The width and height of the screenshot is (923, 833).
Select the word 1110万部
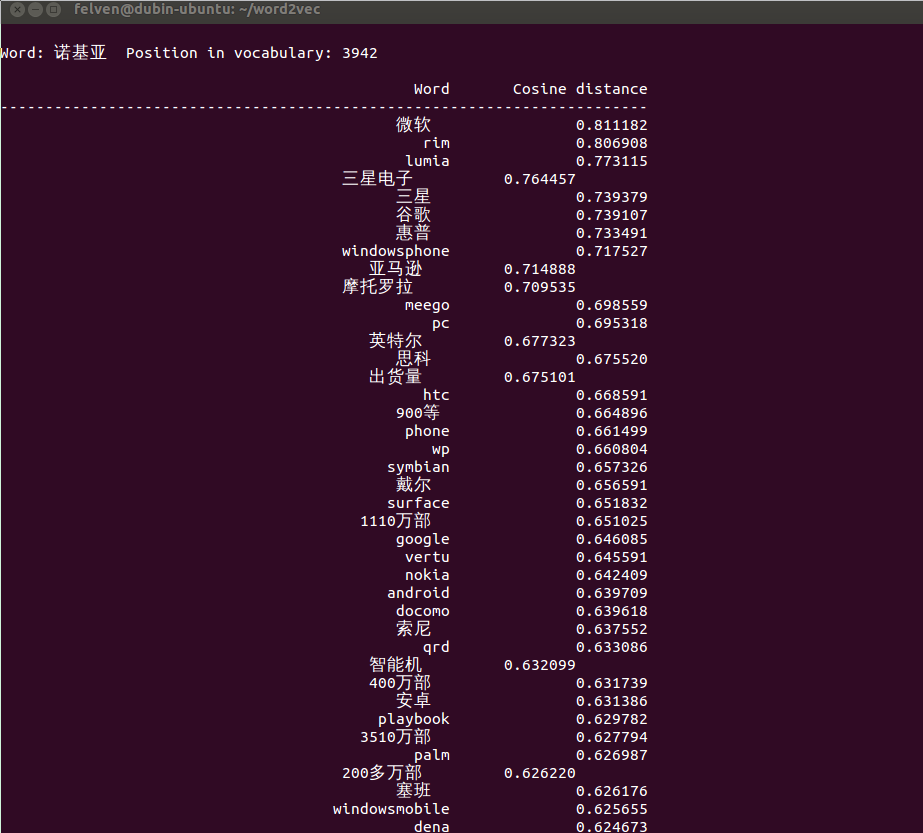pos(396,520)
